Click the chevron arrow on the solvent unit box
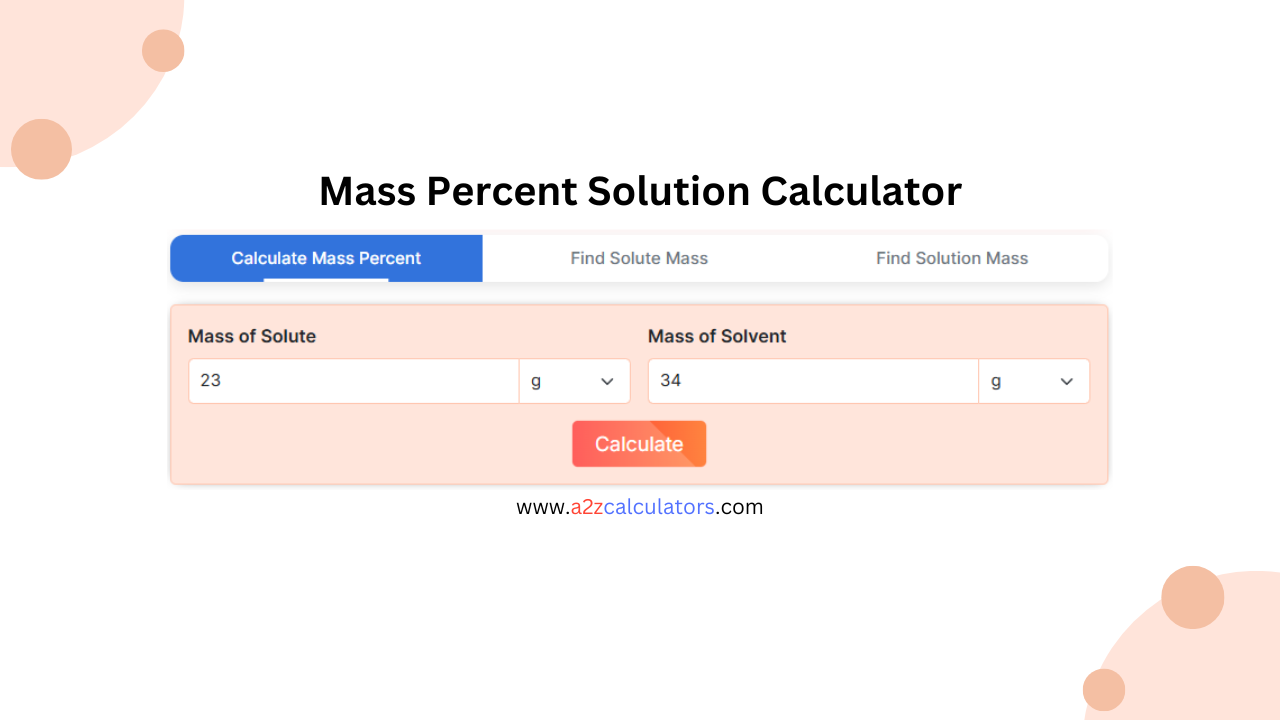Image resolution: width=1280 pixels, height=720 pixels. tap(1066, 381)
